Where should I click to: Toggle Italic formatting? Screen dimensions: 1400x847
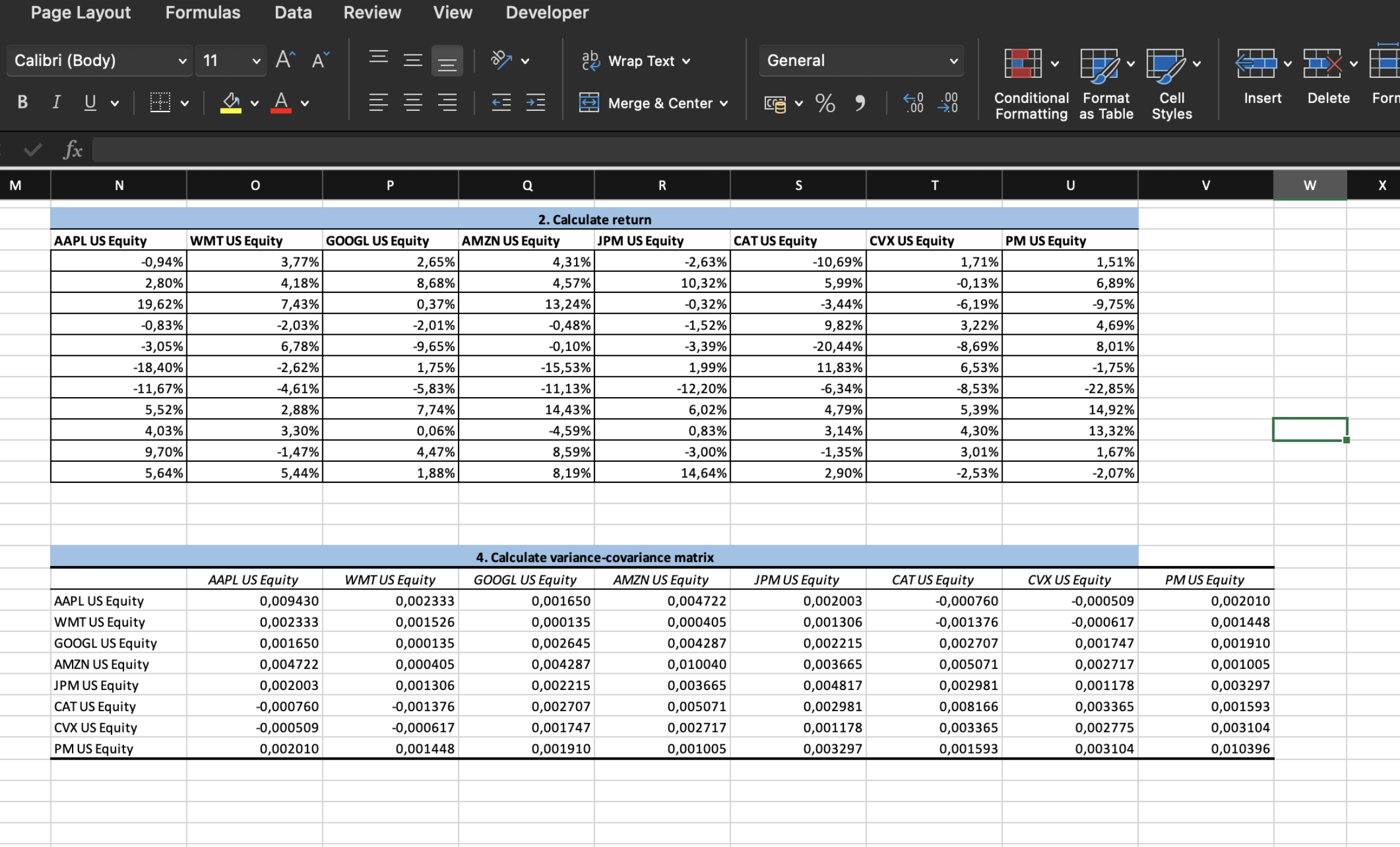pyautogui.click(x=56, y=102)
